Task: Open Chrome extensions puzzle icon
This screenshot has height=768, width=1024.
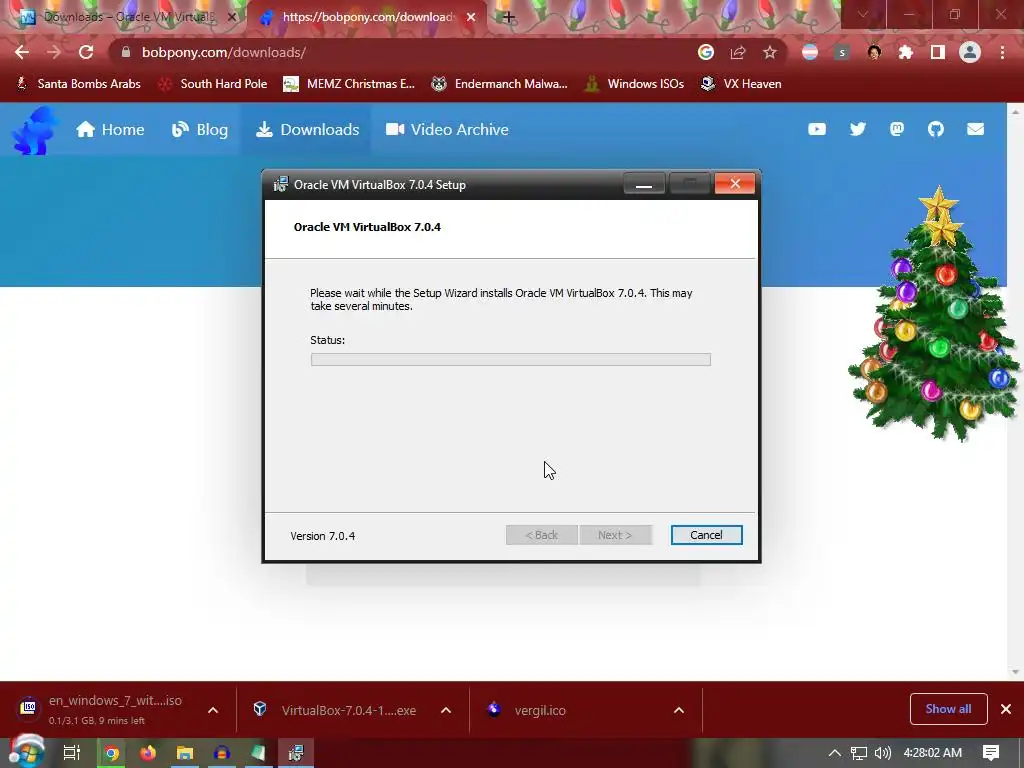Action: pyautogui.click(x=905, y=52)
